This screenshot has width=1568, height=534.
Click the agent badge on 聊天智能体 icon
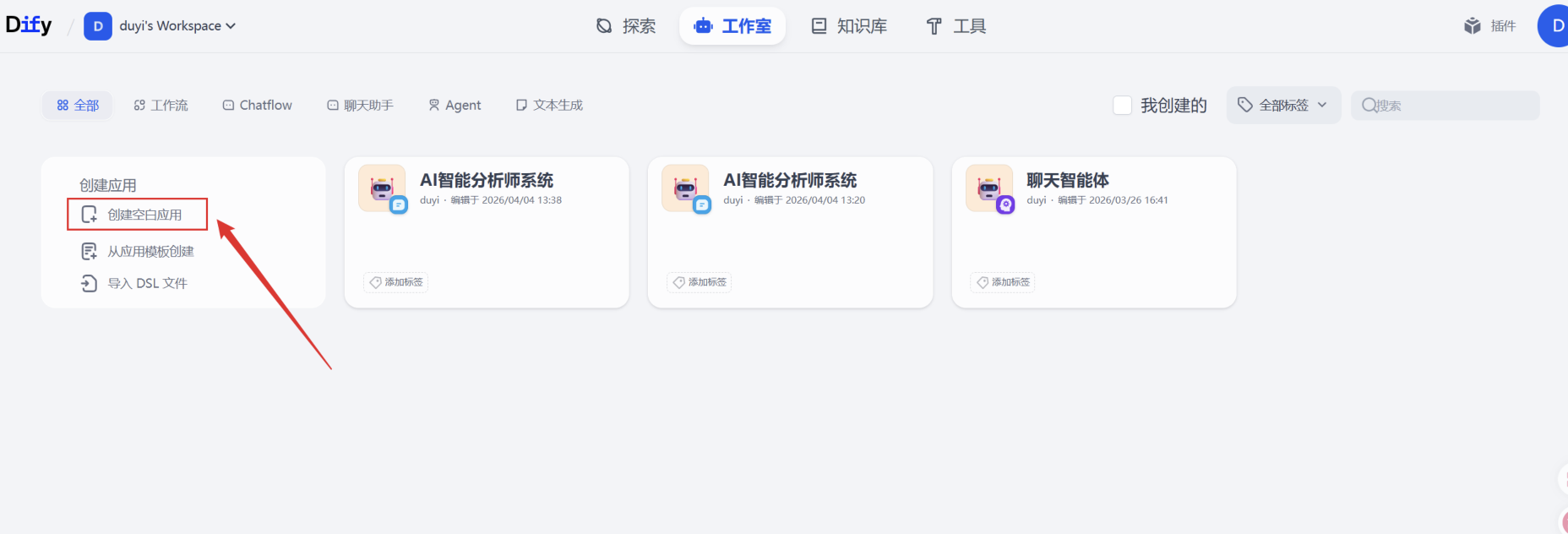1005,204
